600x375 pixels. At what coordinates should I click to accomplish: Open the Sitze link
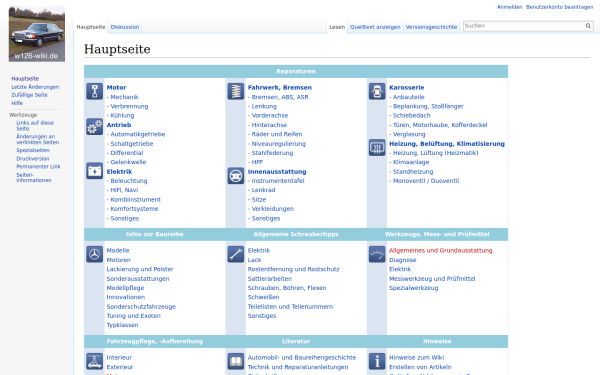pos(259,199)
